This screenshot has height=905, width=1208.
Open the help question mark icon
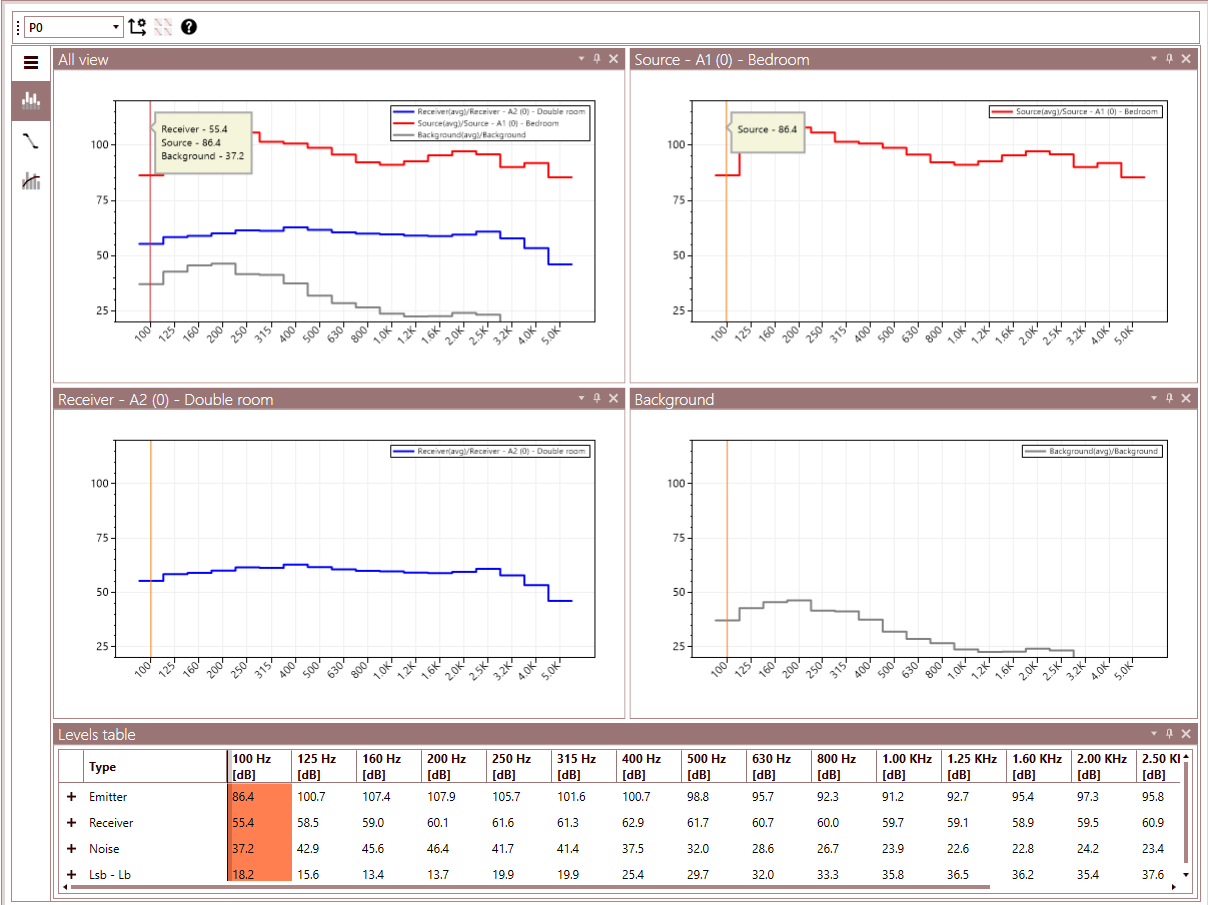[189, 27]
